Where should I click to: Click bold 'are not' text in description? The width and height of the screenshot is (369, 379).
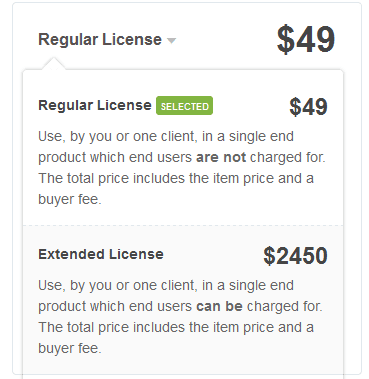point(221,157)
